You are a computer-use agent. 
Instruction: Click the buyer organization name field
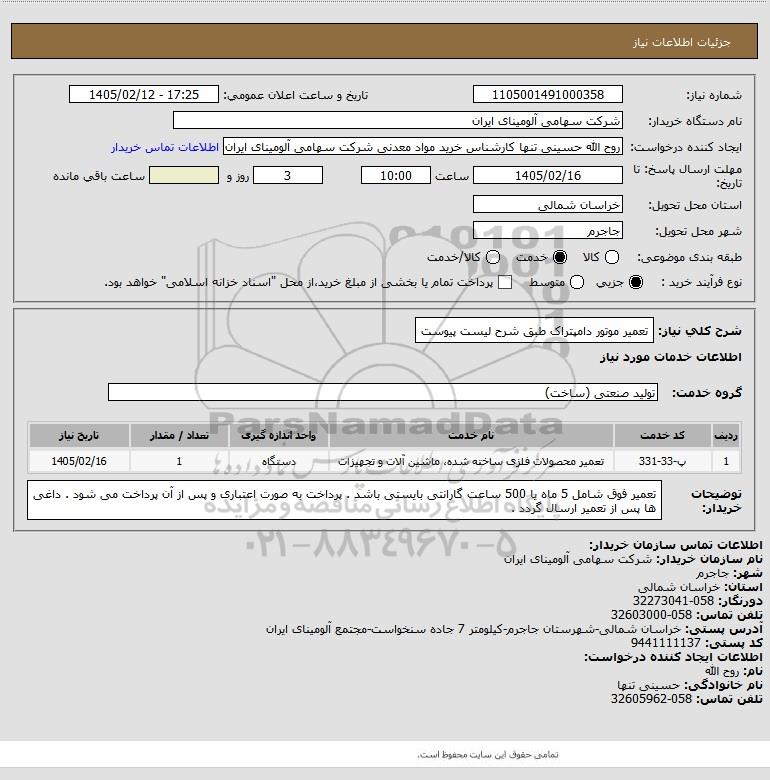tap(398, 121)
